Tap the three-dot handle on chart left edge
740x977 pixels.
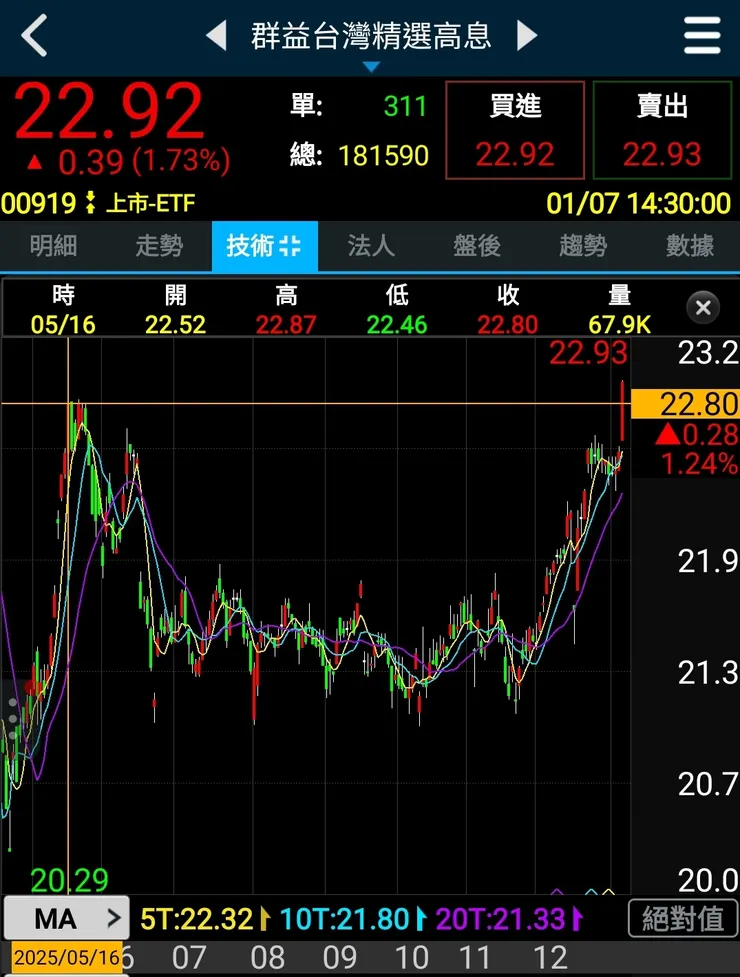pos(13,719)
